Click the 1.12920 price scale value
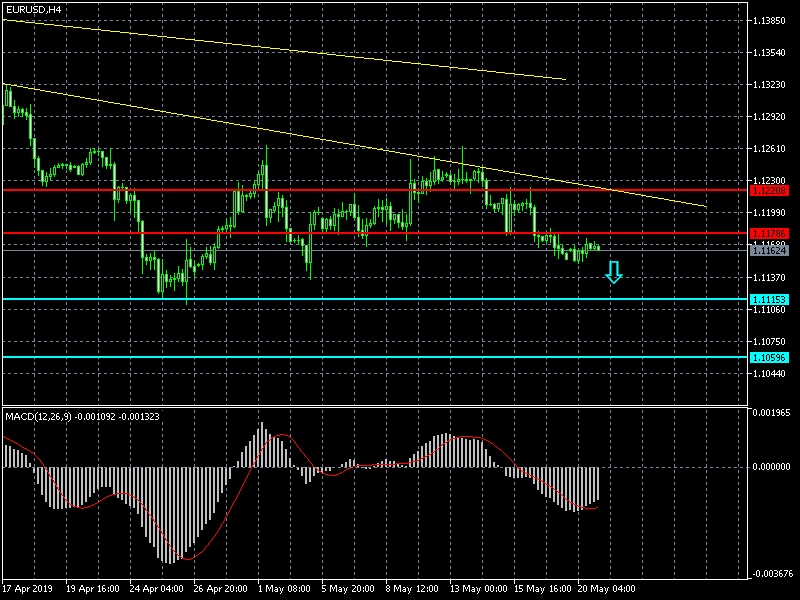800x600 pixels. point(769,117)
